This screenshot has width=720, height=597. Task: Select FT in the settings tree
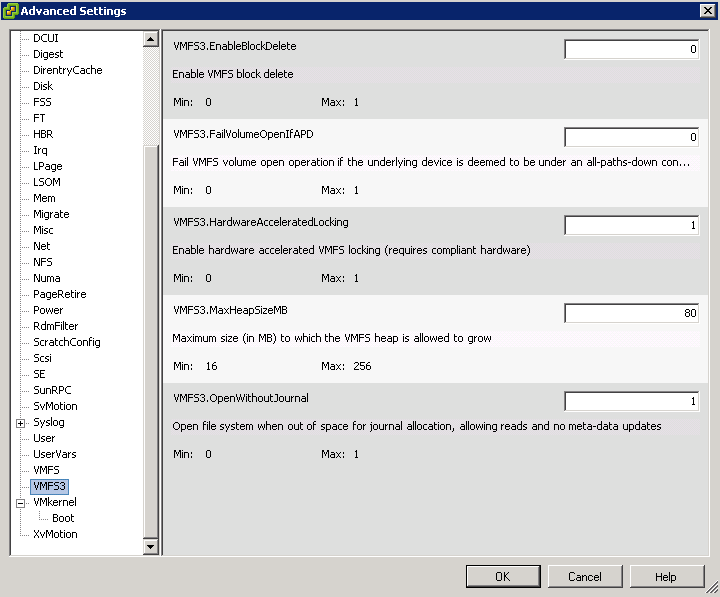tap(39, 118)
